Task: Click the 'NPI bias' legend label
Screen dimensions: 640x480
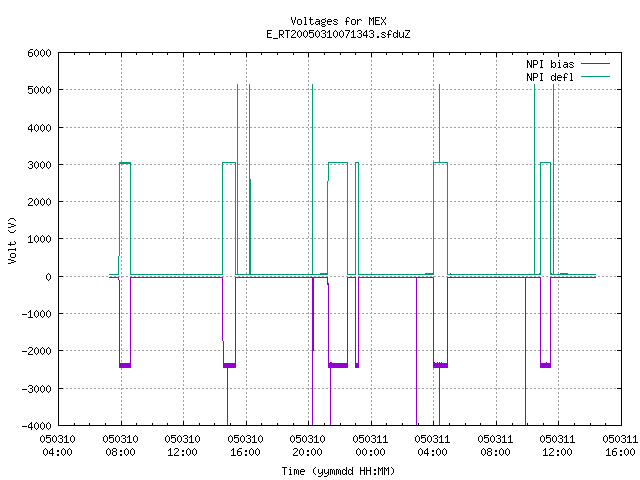Action: (550, 64)
